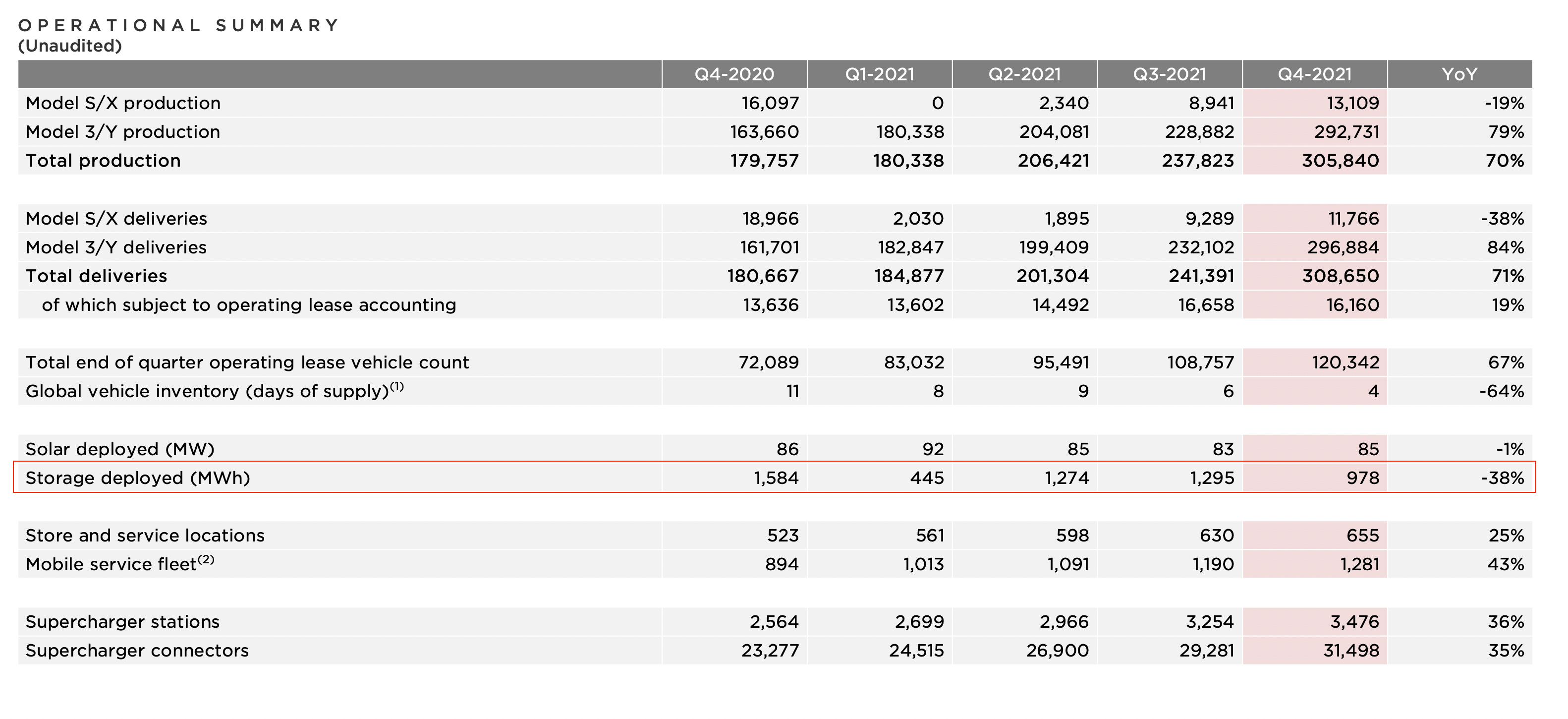1568x719 pixels.
Task: Click the Store and service locations label
Action: [145, 536]
